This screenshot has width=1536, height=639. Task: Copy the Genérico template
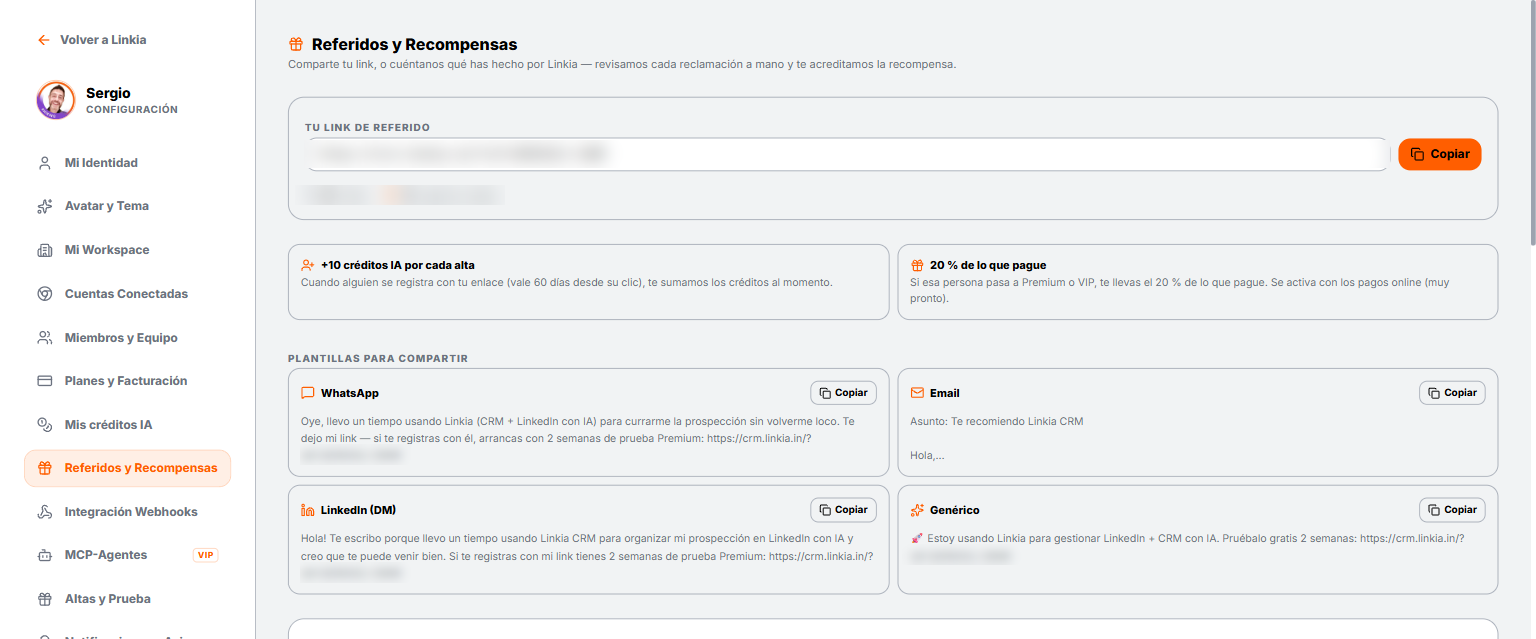pyautogui.click(x=1452, y=510)
